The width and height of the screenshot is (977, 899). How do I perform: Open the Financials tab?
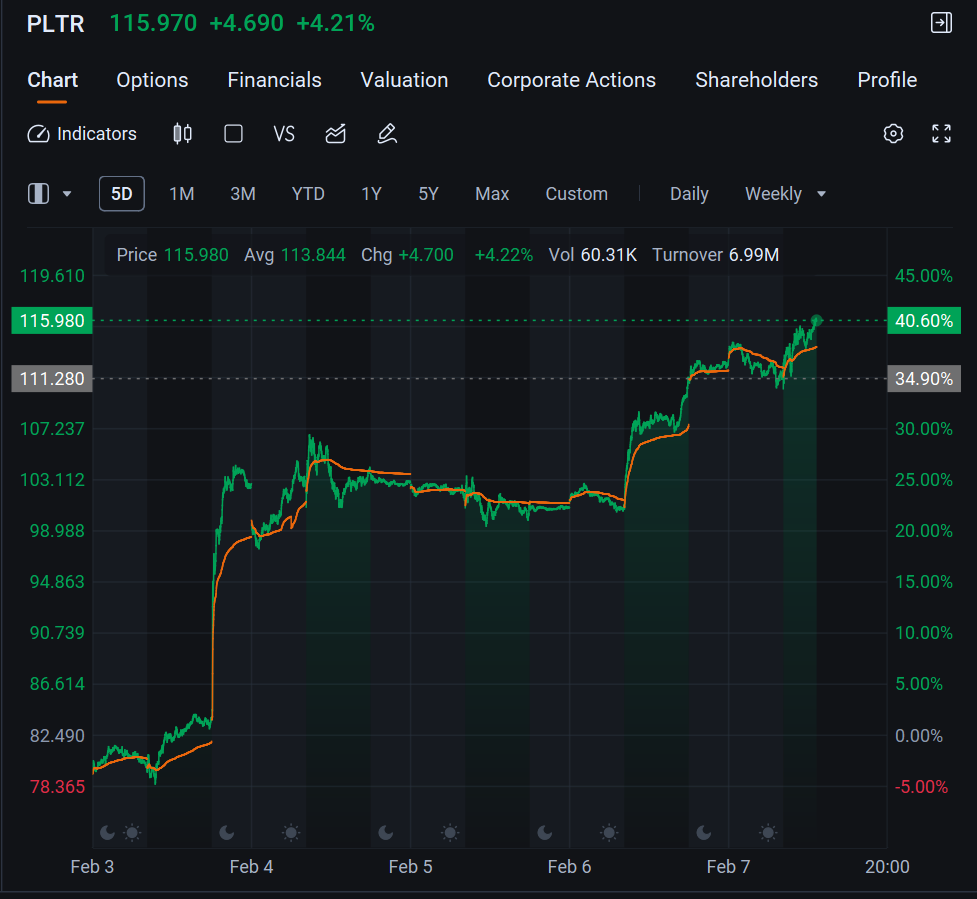(x=274, y=80)
